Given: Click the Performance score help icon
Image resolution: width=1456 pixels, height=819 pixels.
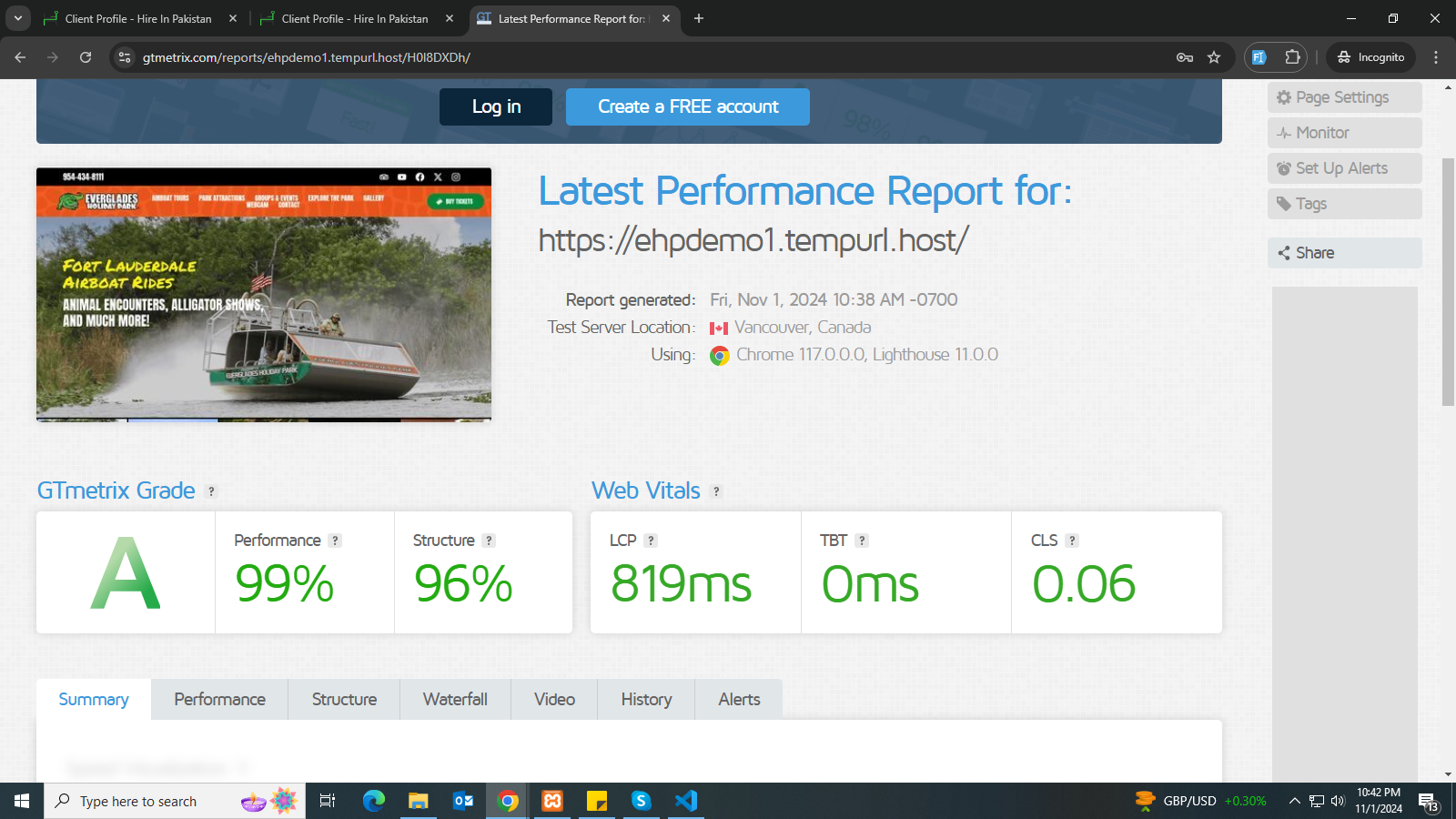Looking at the screenshot, I should [x=335, y=541].
